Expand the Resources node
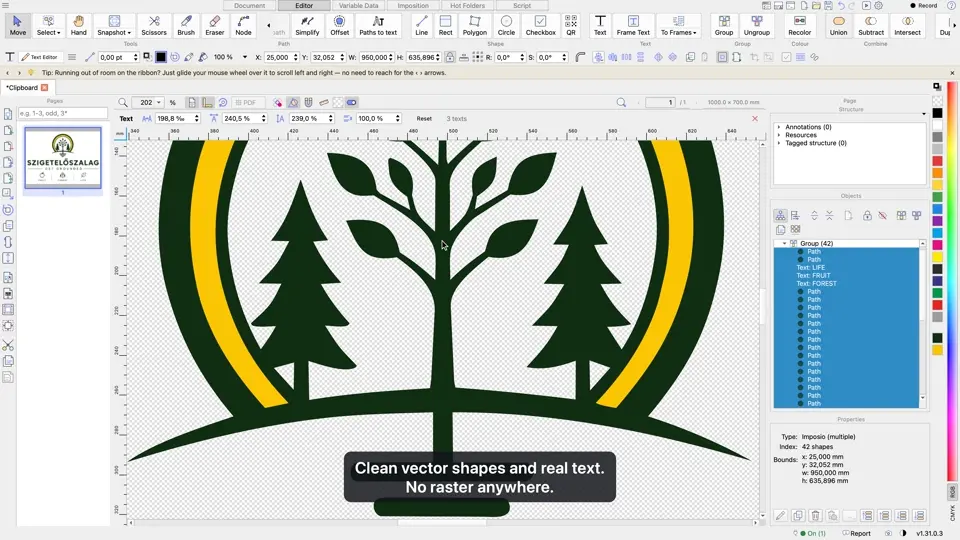The width and height of the screenshot is (960, 540). (779, 135)
